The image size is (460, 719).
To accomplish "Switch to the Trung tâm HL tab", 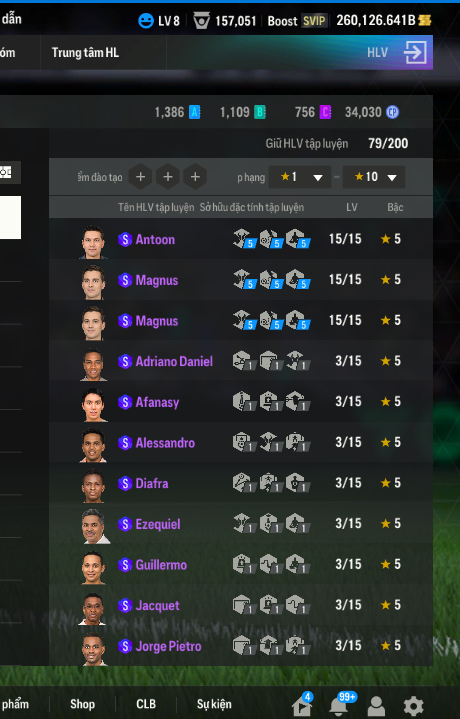I will (x=85, y=53).
